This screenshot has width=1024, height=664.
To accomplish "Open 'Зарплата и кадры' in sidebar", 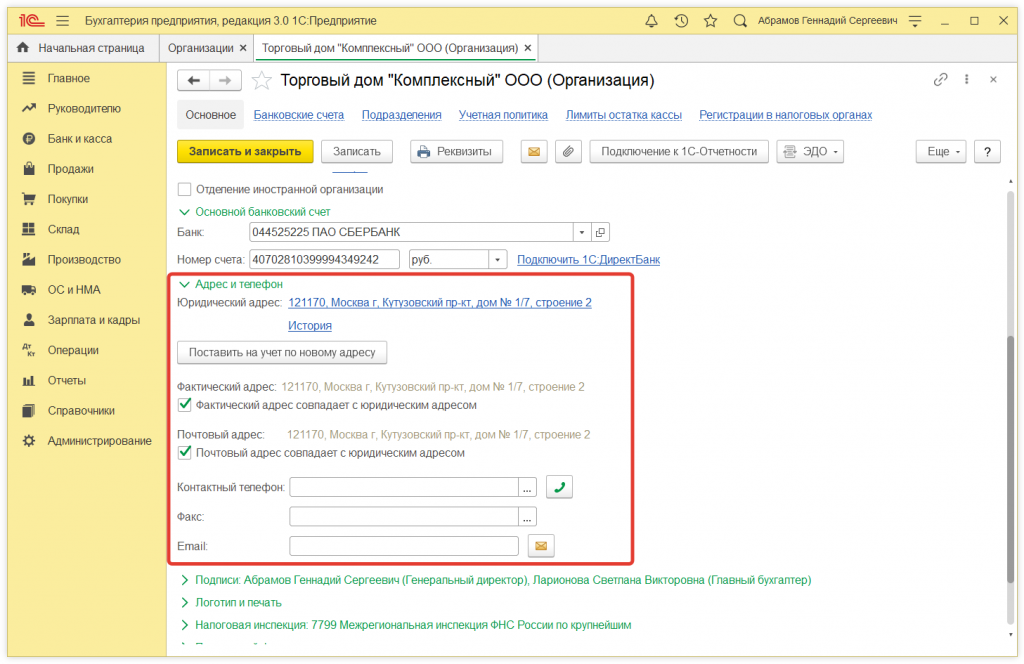I will tap(93, 320).
